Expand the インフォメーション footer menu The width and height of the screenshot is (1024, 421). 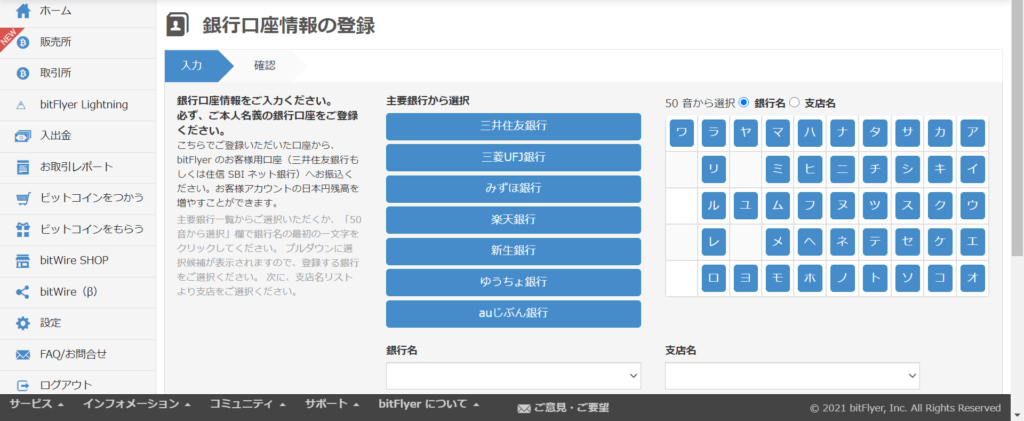tap(136, 404)
